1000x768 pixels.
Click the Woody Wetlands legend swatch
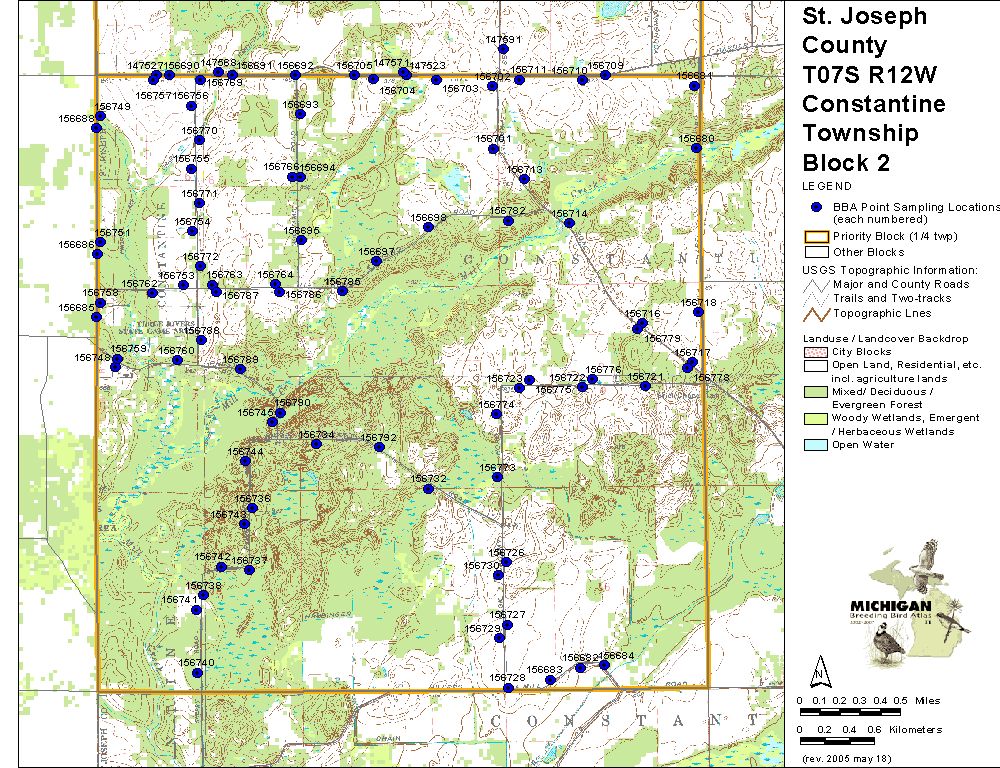click(x=816, y=418)
